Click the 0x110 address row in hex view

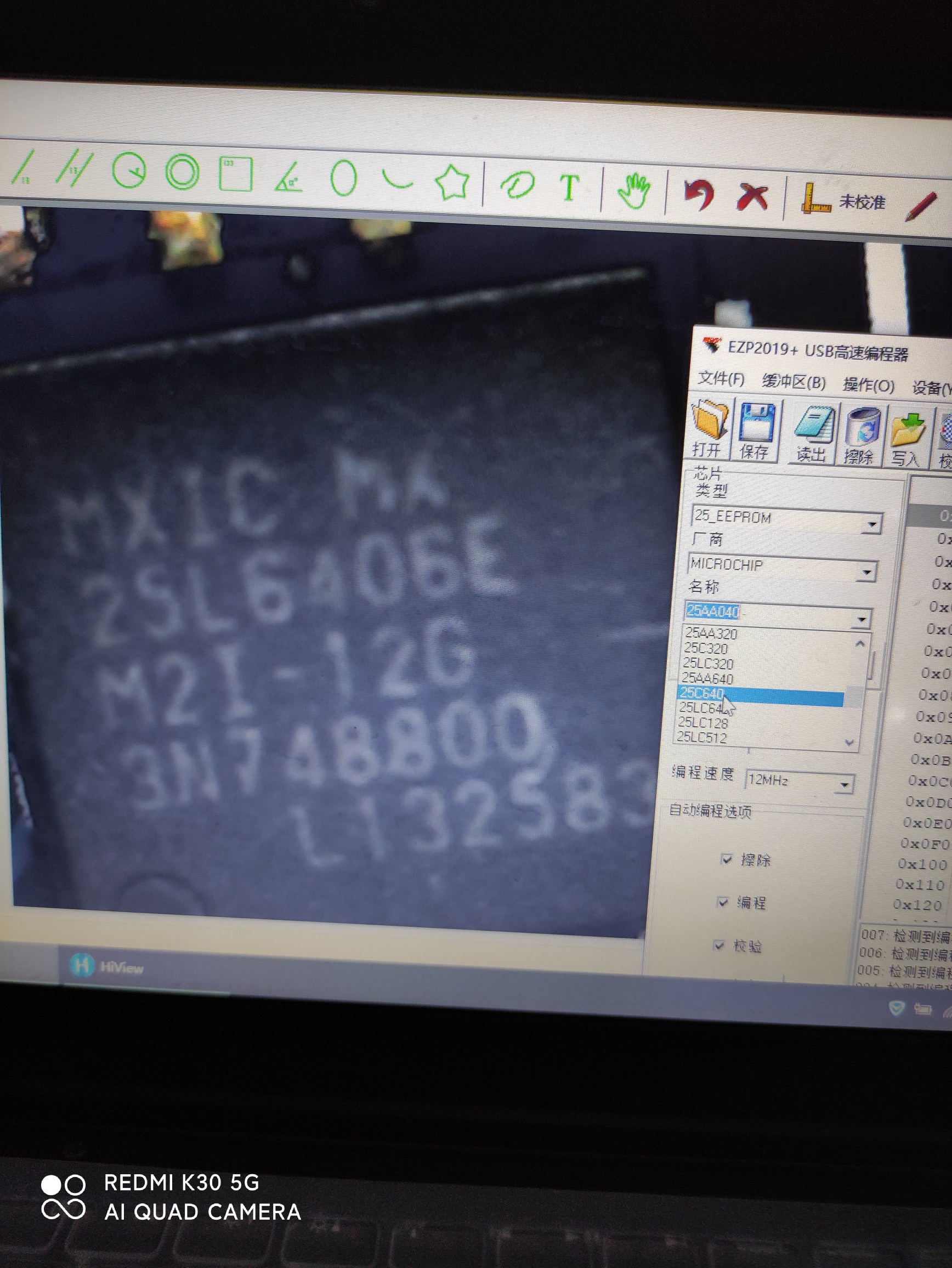[920, 885]
